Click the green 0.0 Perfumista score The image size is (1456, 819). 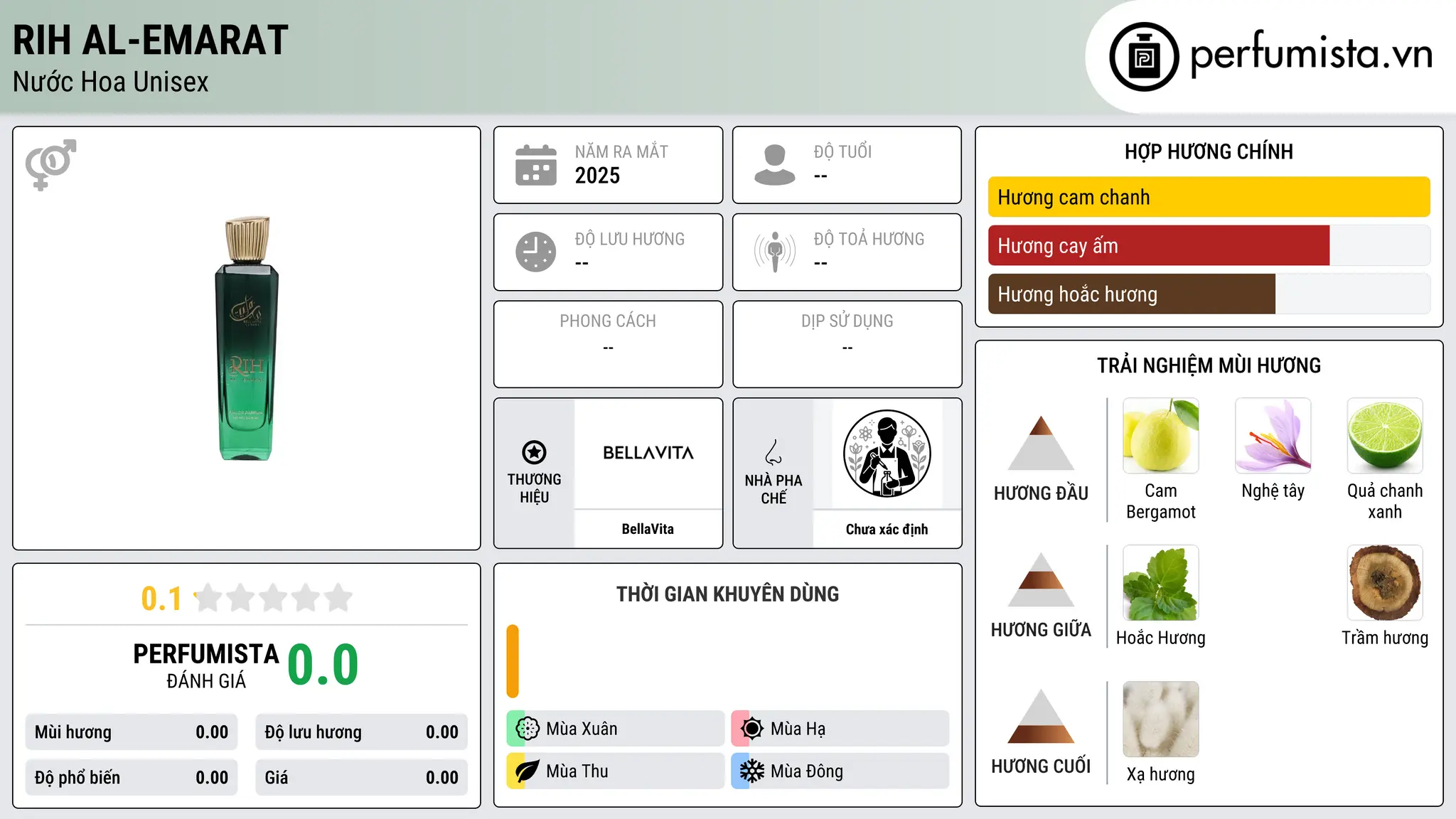323,665
